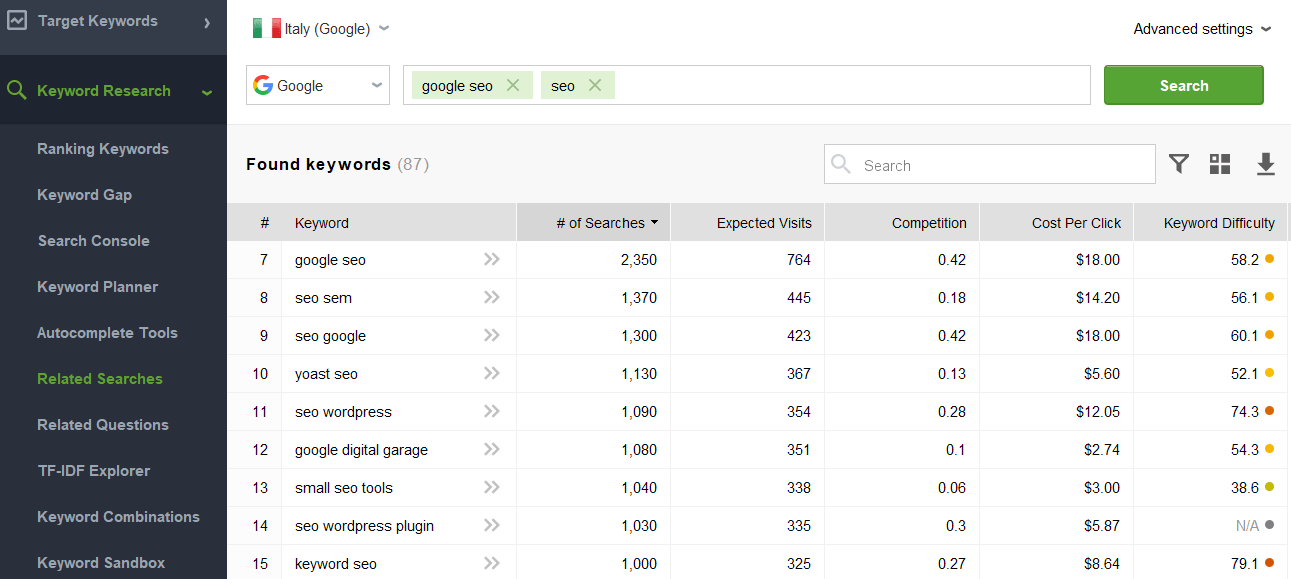Click the Keyword column header
1291x579 pixels.
[399, 223]
